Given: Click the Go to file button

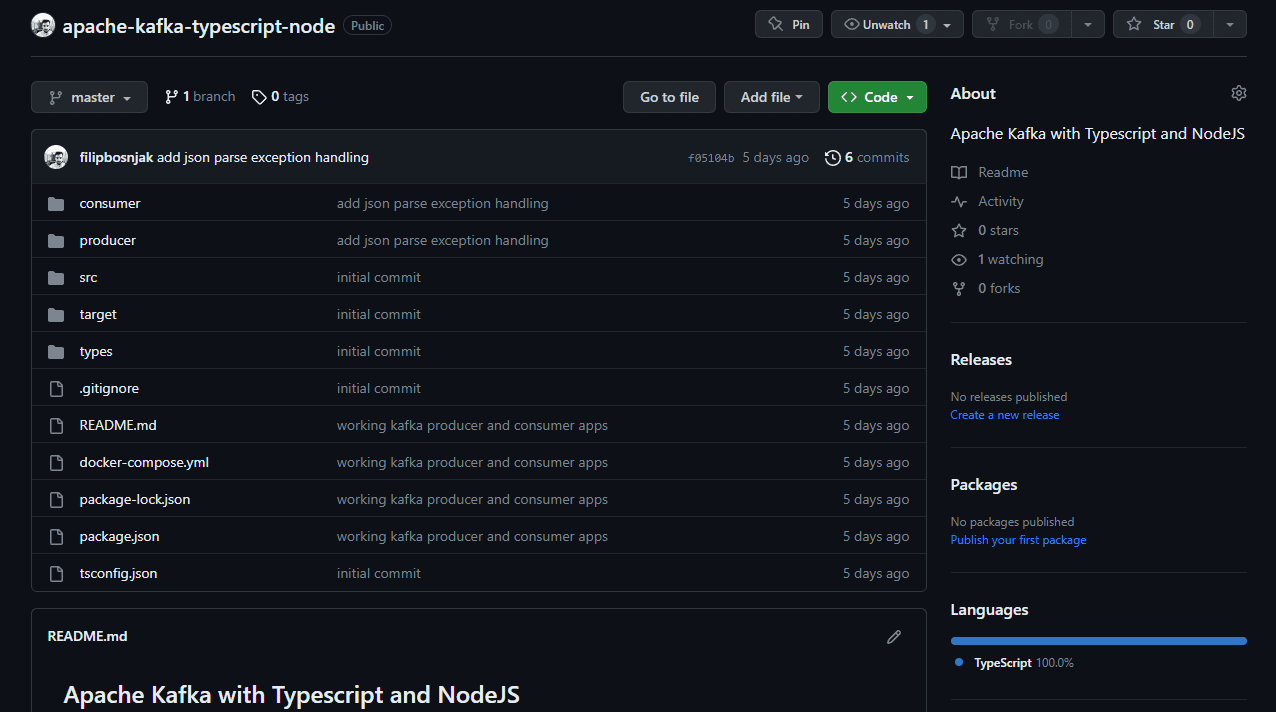Looking at the screenshot, I should 669,97.
